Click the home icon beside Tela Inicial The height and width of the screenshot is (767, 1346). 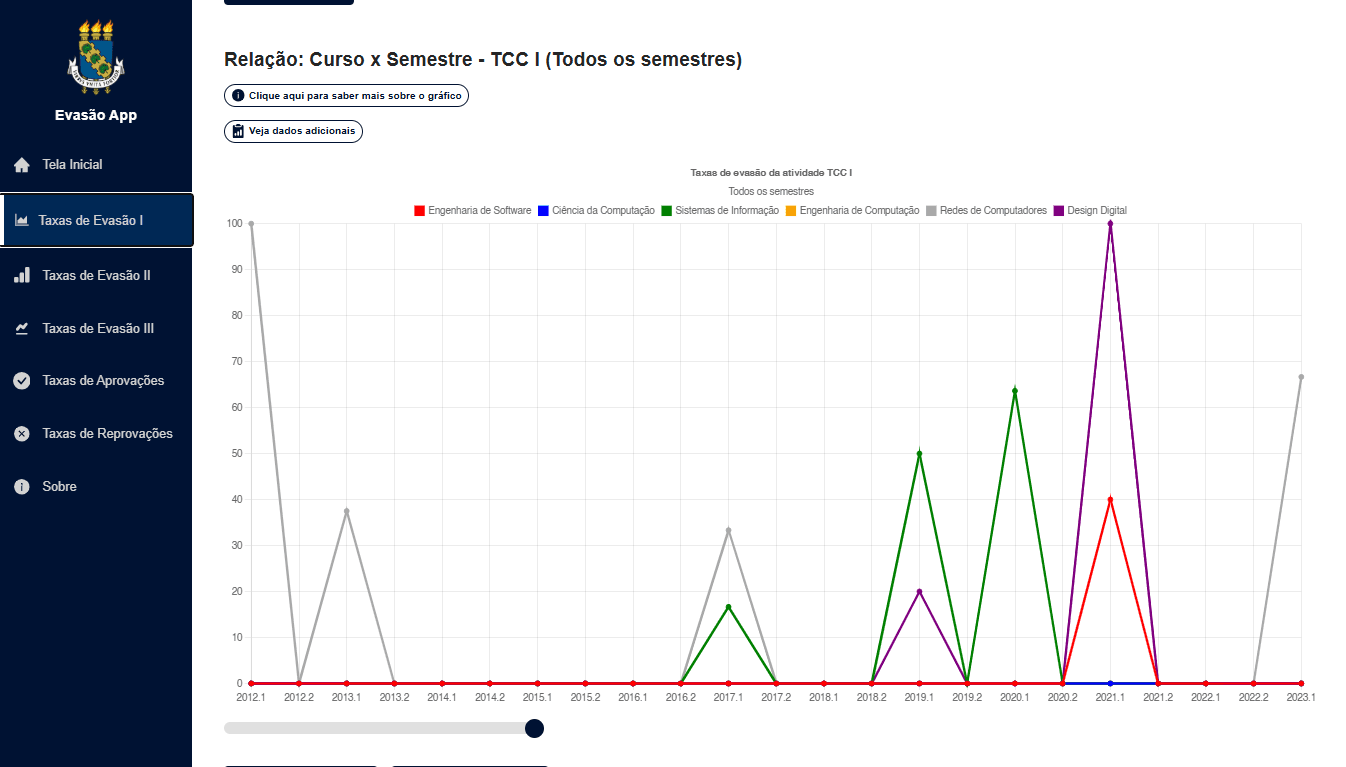click(22, 165)
